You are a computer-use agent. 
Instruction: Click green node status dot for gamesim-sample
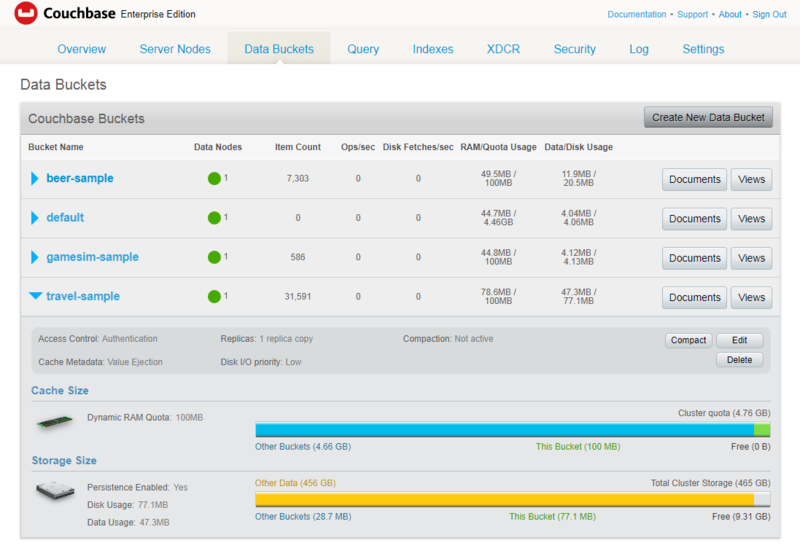[214, 257]
